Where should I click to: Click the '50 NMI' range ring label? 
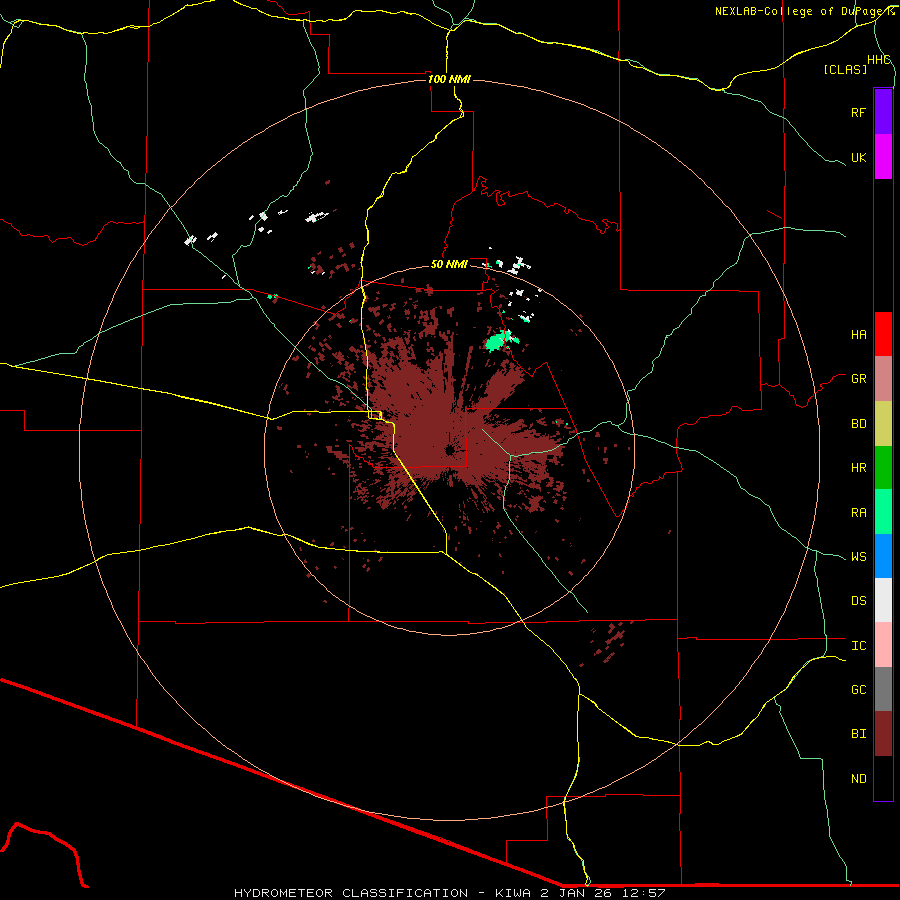(449, 264)
